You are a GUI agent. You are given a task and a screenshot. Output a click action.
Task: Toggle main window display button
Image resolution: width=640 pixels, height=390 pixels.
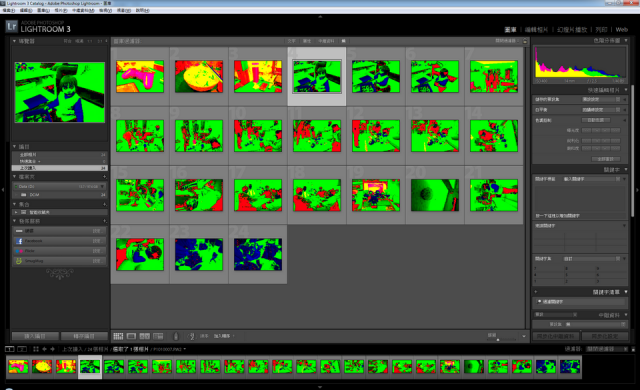point(9,349)
